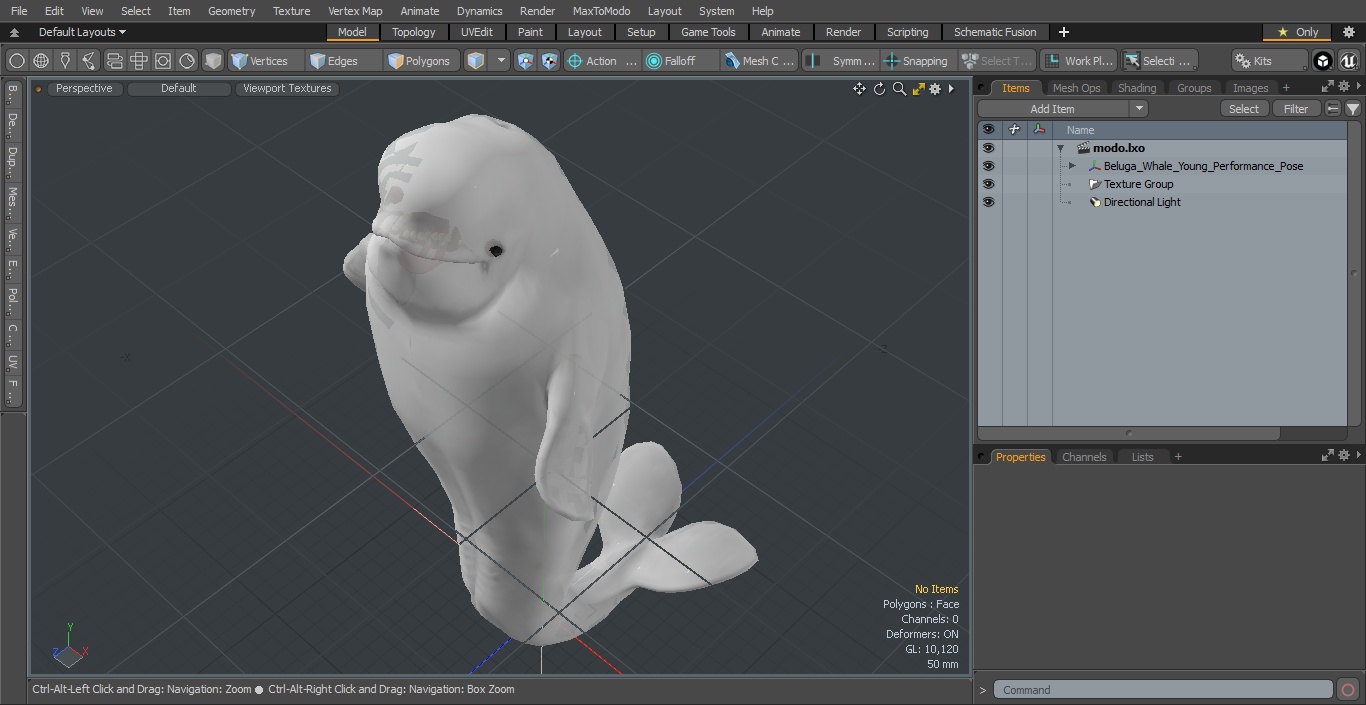Pan the viewport with the move arrows icon
The width and height of the screenshot is (1366, 705).
859,89
